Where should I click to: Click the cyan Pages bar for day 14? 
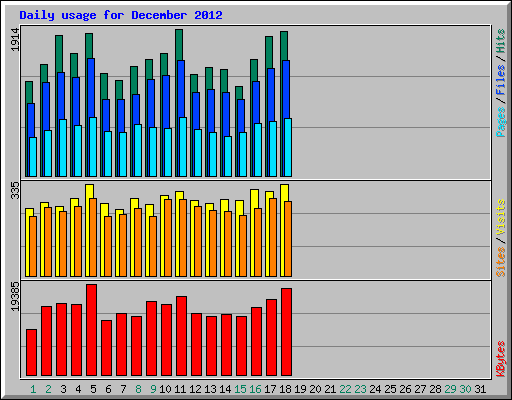click(x=228, y=156)
